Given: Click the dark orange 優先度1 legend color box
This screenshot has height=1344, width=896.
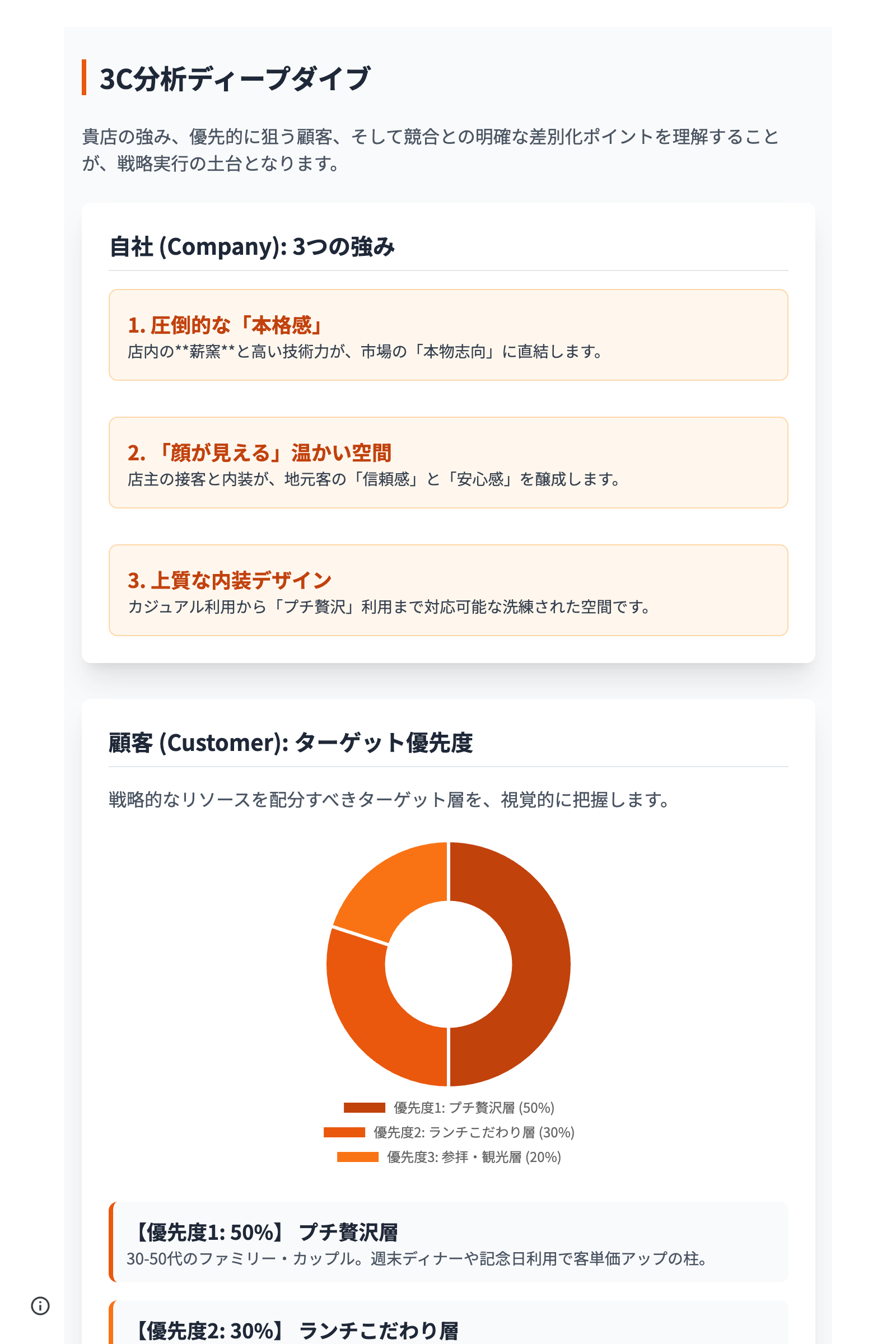Looking at the screenshot, I should coord(364,1108).
